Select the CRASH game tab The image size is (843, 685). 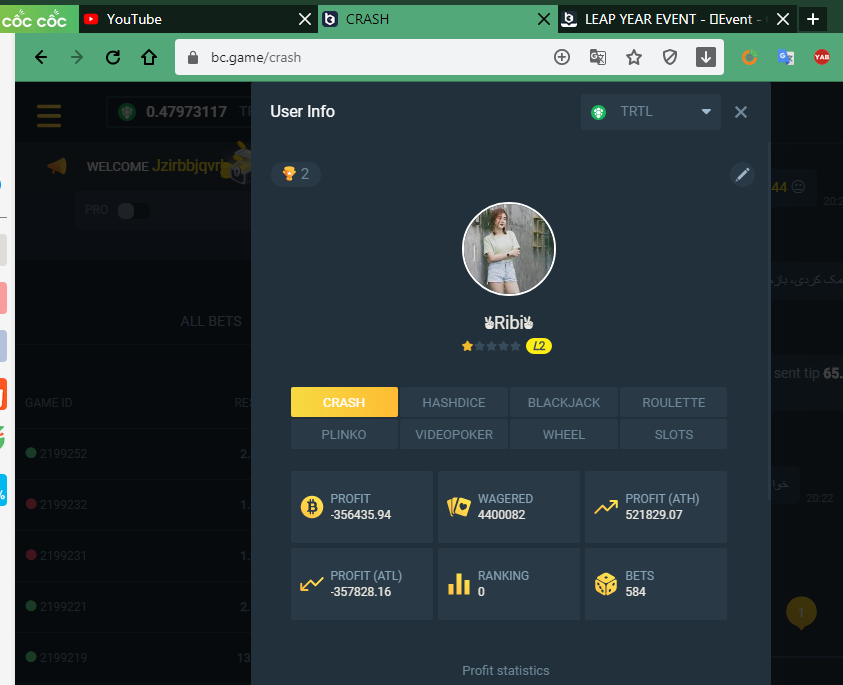(344, 402)
